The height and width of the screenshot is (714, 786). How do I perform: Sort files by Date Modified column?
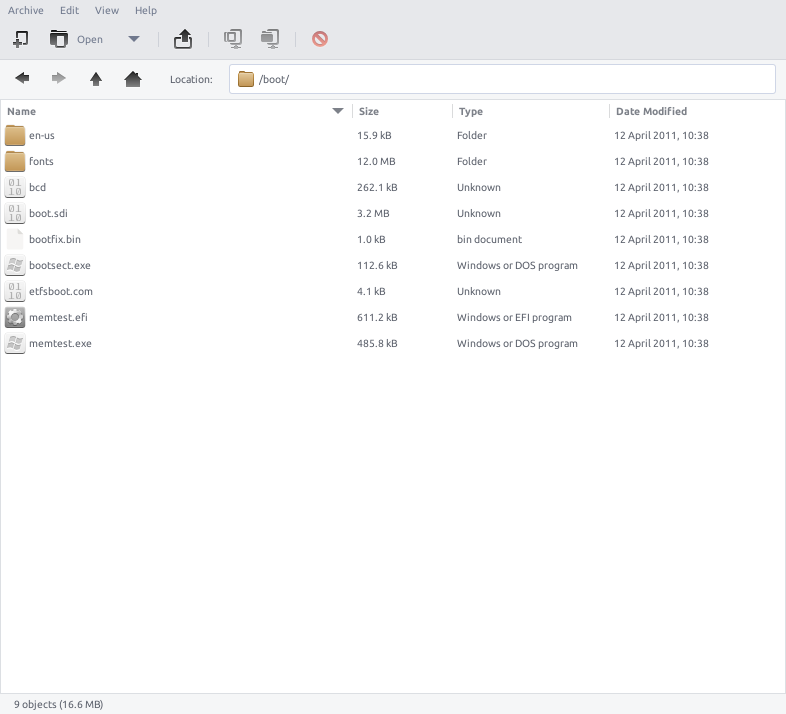(x=690, y=111)
